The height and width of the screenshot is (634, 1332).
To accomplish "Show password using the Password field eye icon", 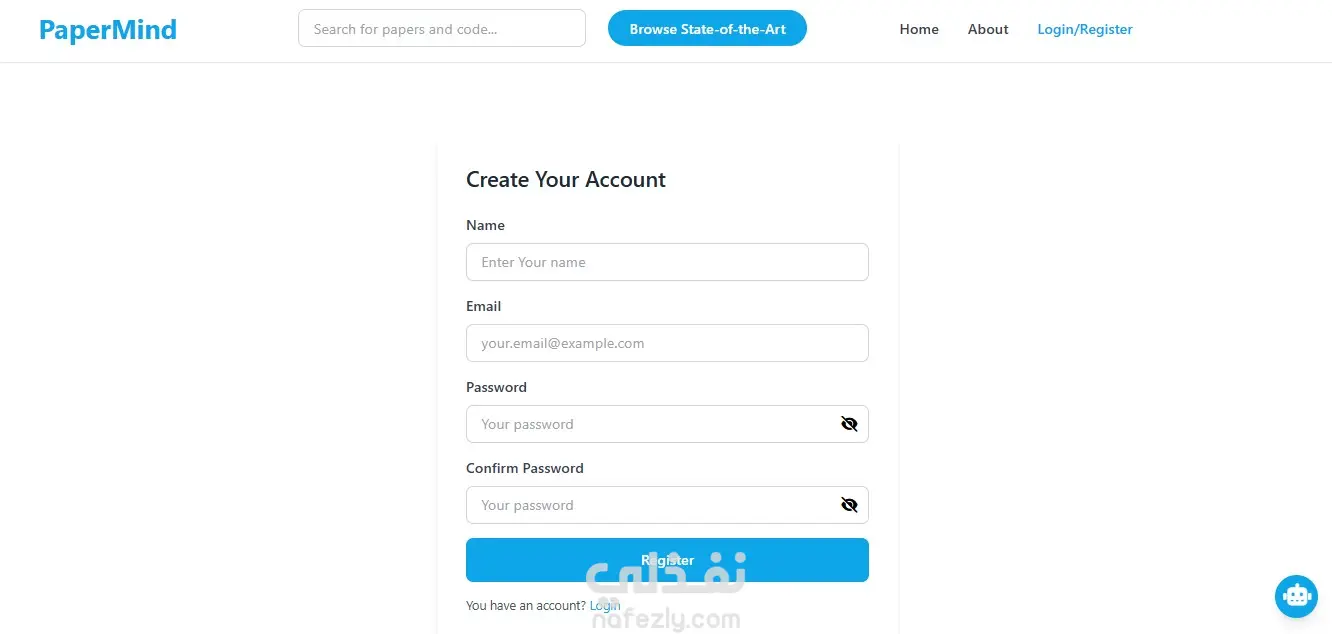I will point(849,424).
